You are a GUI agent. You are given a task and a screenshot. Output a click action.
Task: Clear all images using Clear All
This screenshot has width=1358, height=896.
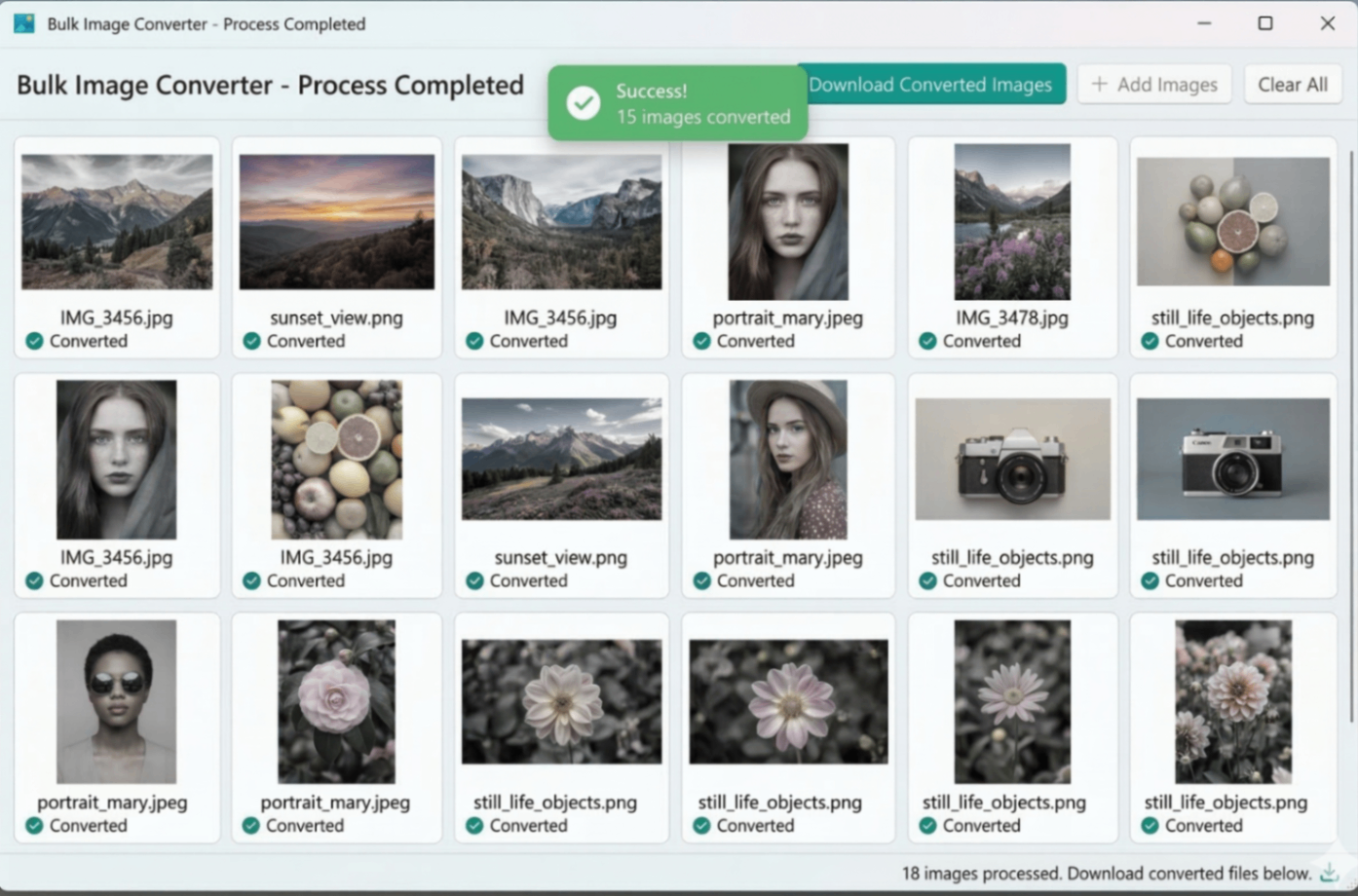tap(1293, 85)
